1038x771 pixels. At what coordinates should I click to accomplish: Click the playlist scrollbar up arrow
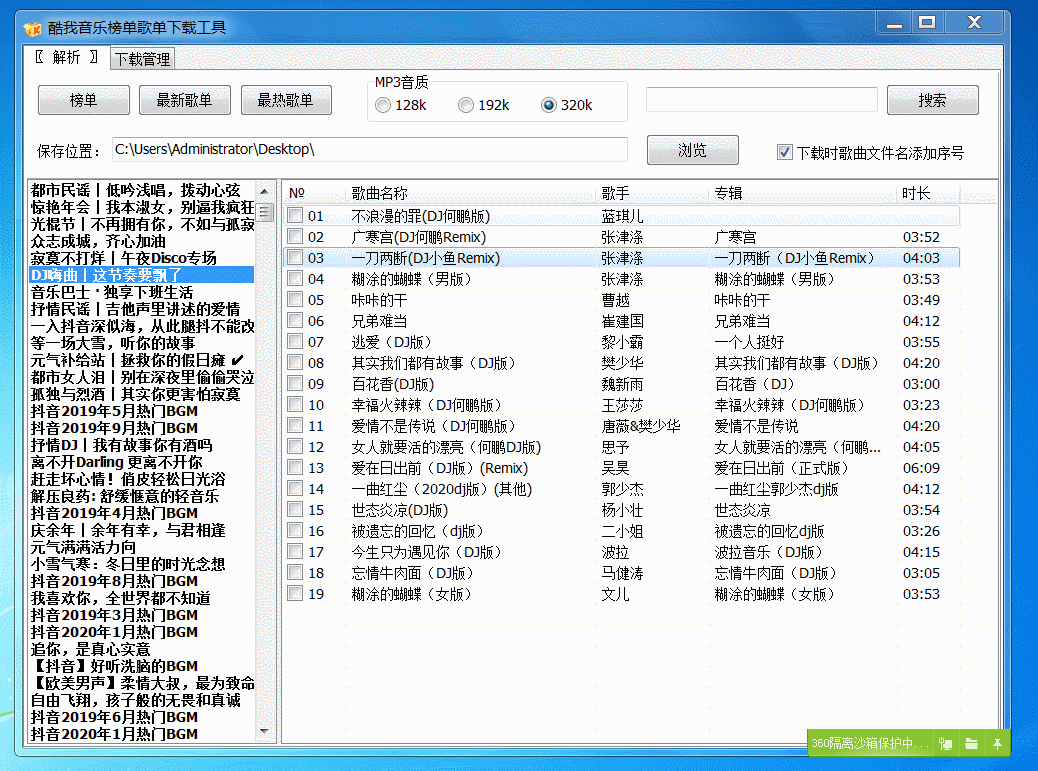(x=265, y=191)
